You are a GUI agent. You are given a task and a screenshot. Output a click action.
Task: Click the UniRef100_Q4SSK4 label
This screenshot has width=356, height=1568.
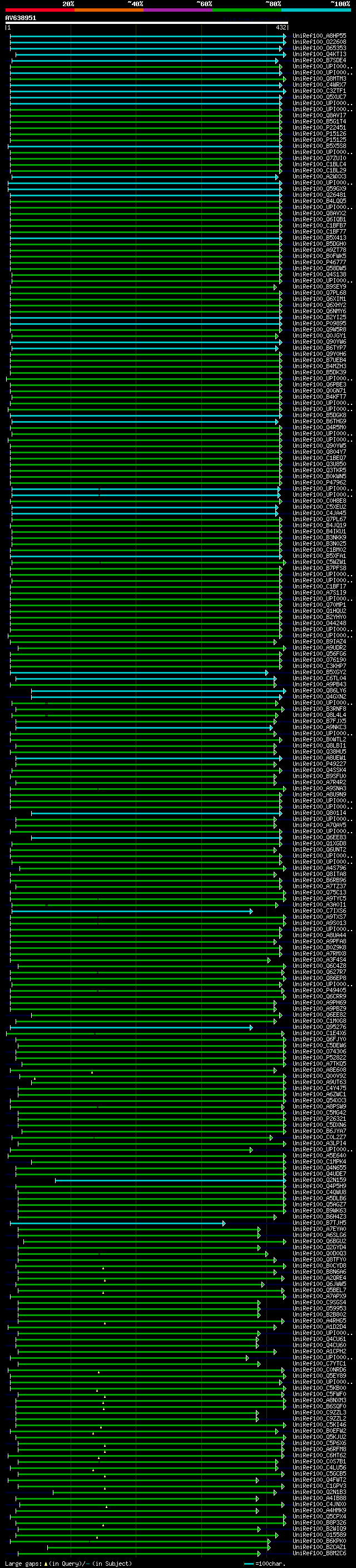319,770
